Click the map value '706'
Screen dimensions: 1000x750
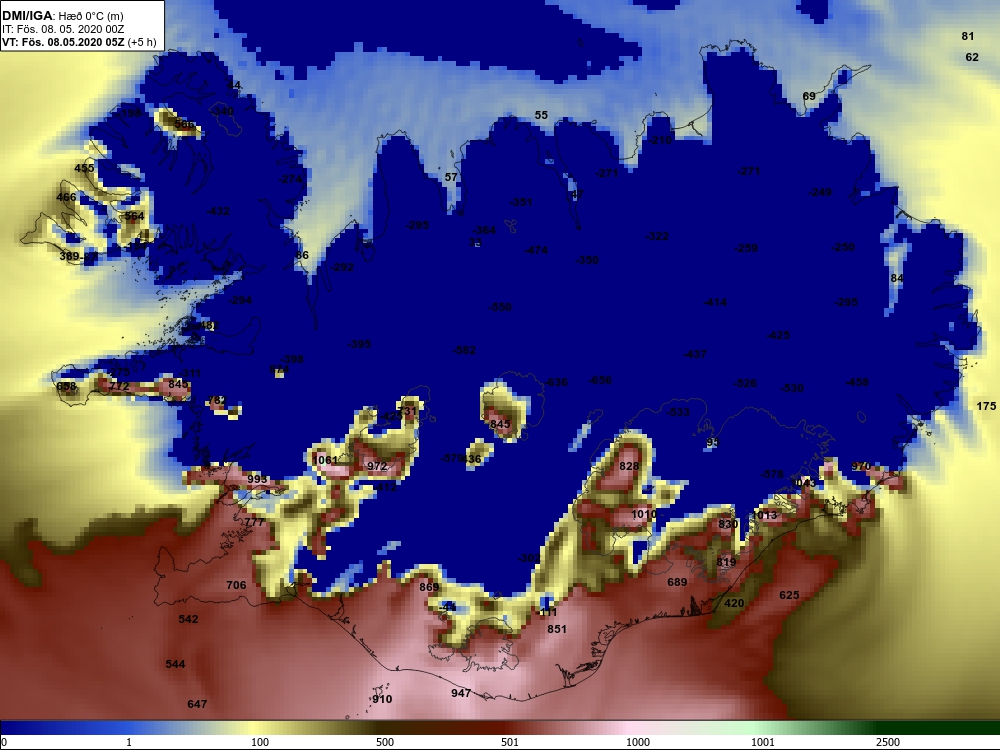(x=236, y=585)
